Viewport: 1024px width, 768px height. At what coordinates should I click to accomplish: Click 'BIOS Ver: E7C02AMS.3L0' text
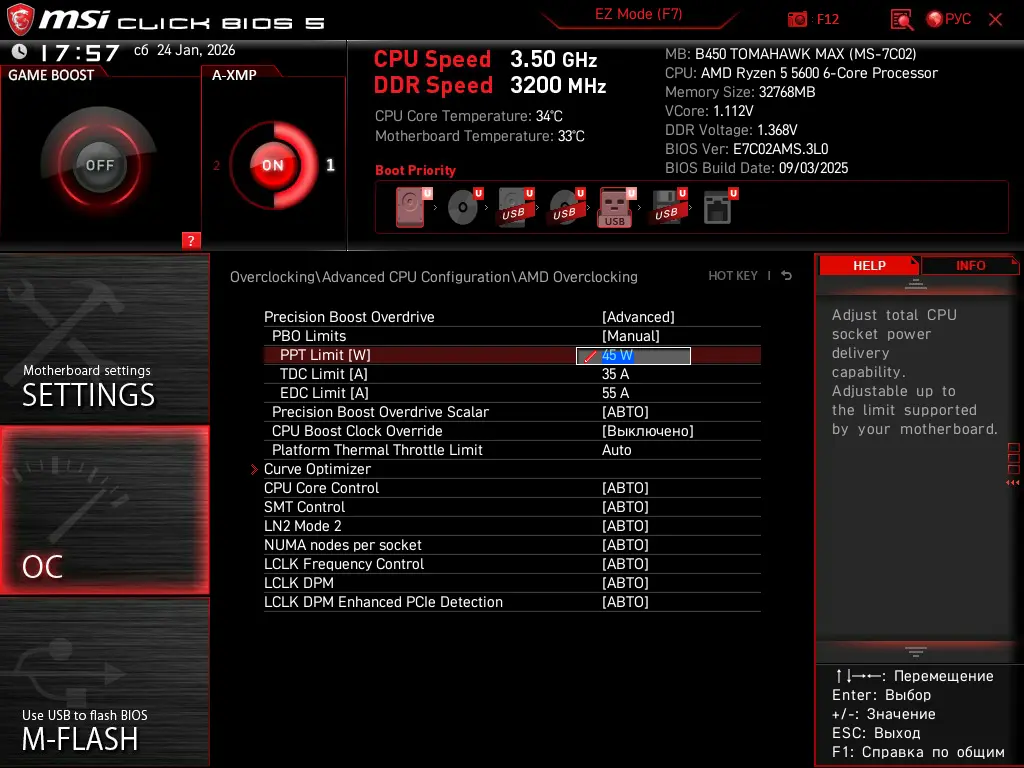pyautogui.click(x=746, y=149)
